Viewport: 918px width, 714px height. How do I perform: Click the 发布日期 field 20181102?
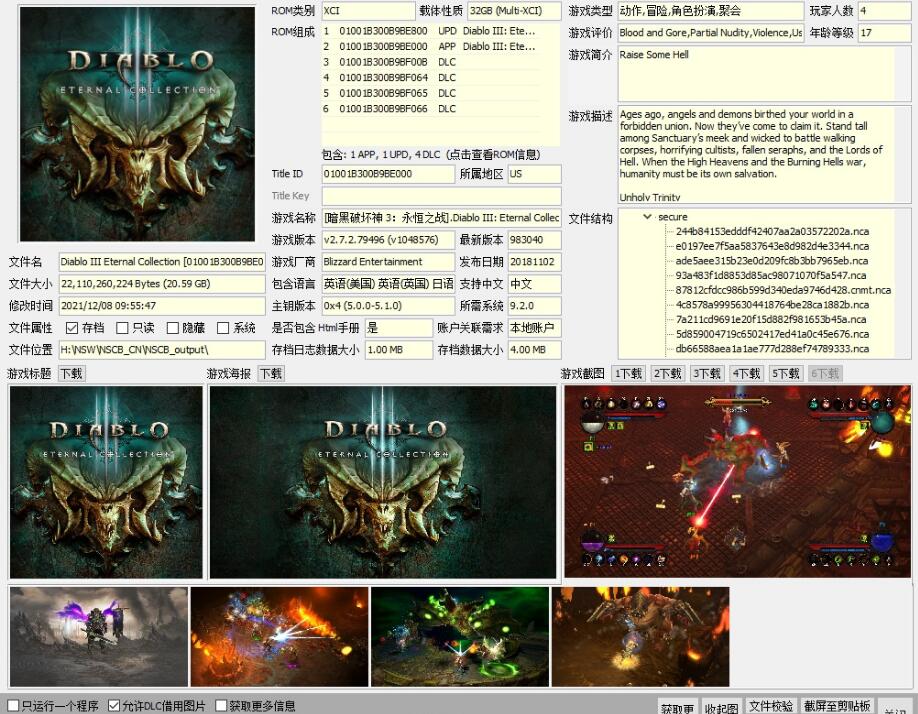(x=534, y=262)
